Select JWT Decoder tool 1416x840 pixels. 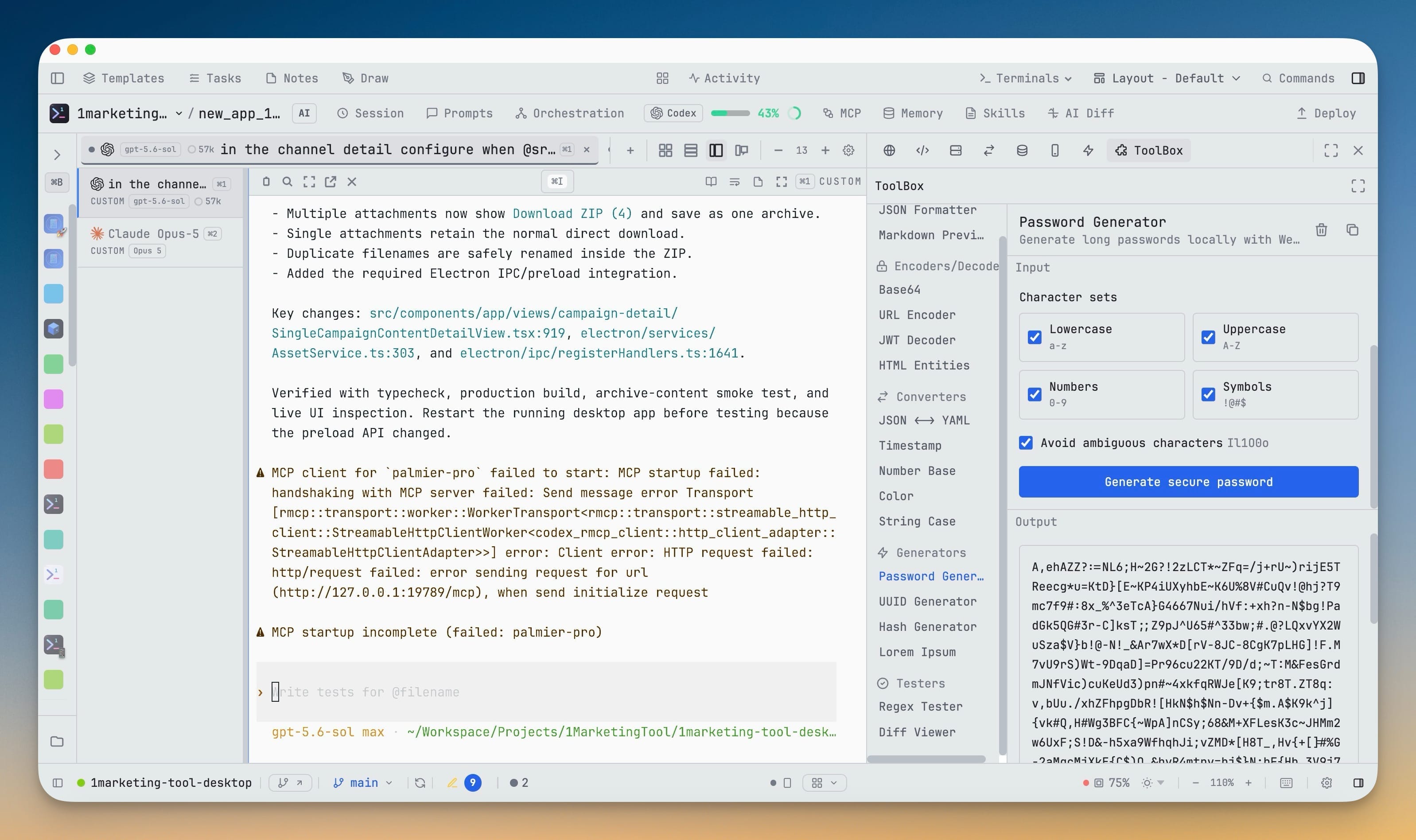pos(917,340)
